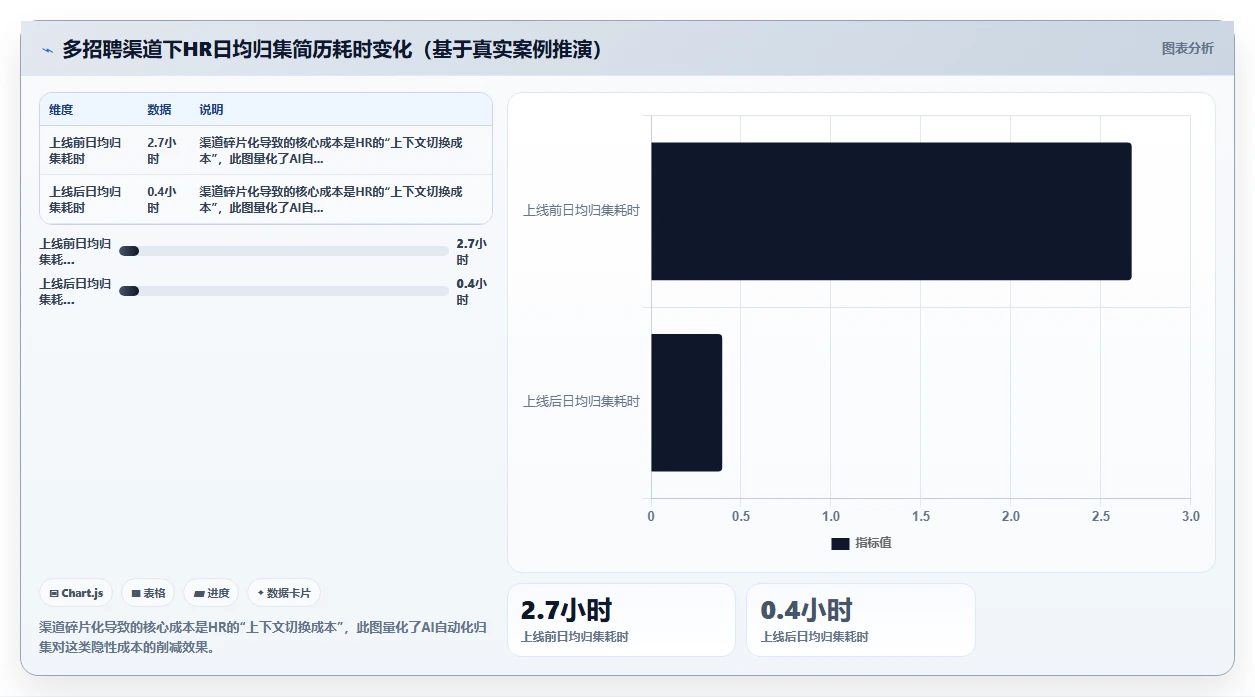1255x697 pixels.
Task: Open the 2.7小时 data card
Action: coord(621,620)
